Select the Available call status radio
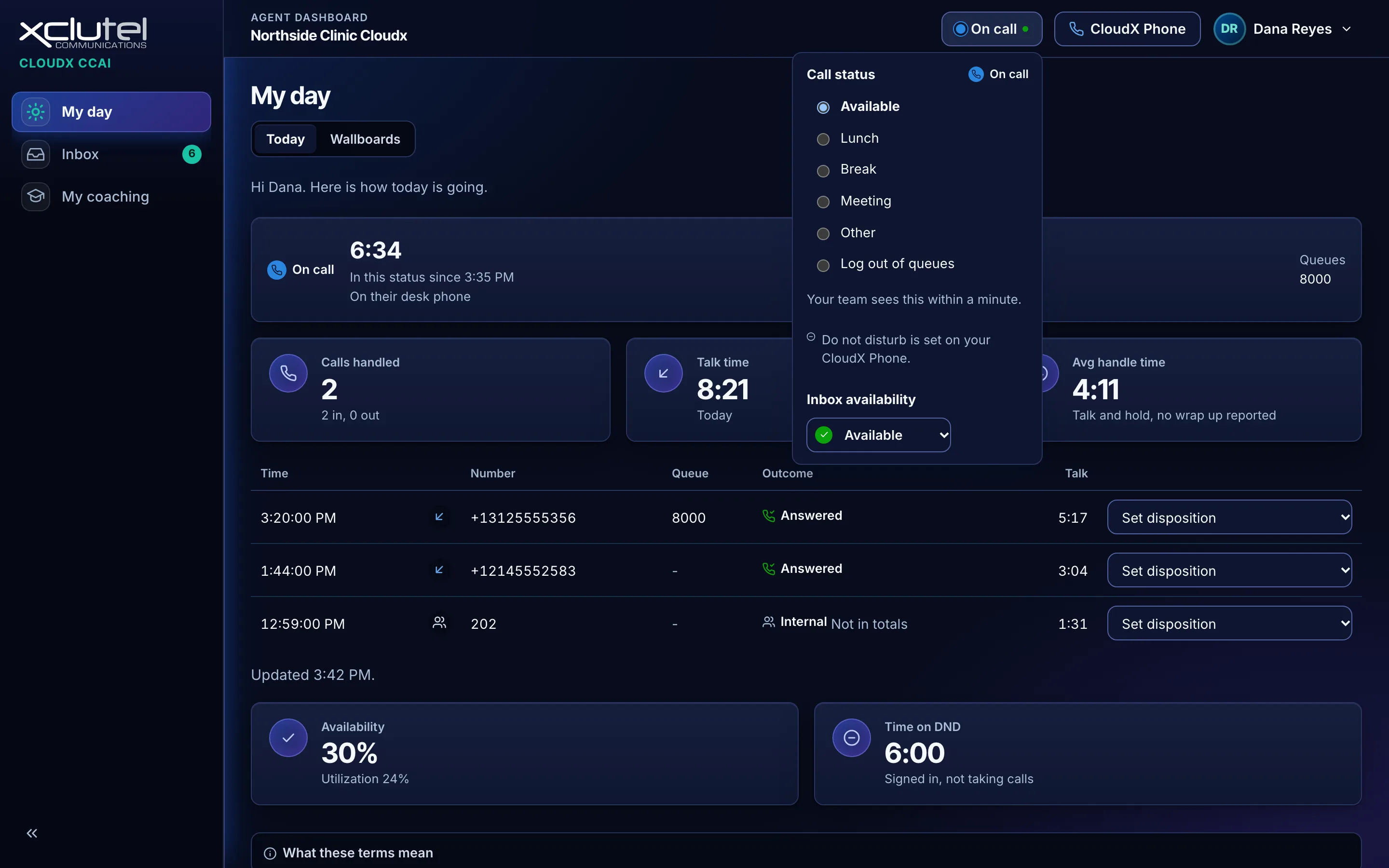 823,108
